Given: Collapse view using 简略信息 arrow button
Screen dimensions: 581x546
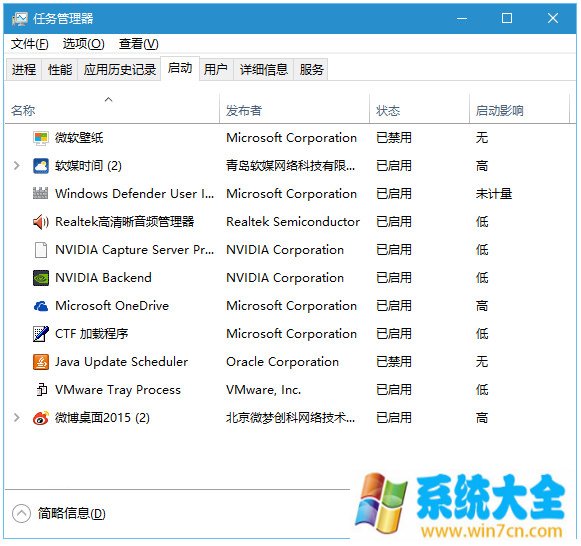Looking at the screenshot, I should (21, 513).
